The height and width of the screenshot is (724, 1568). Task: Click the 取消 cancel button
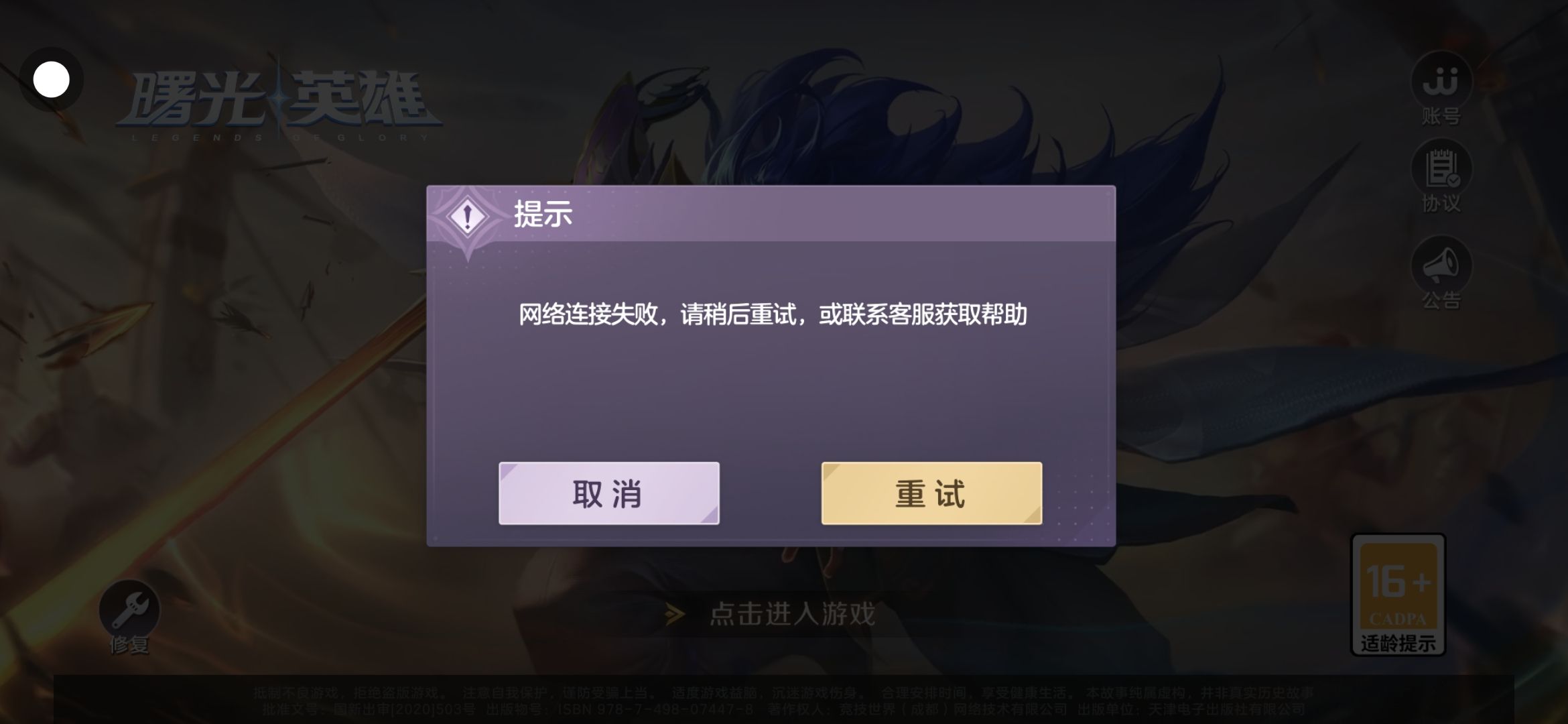click(x=608, y=493)
